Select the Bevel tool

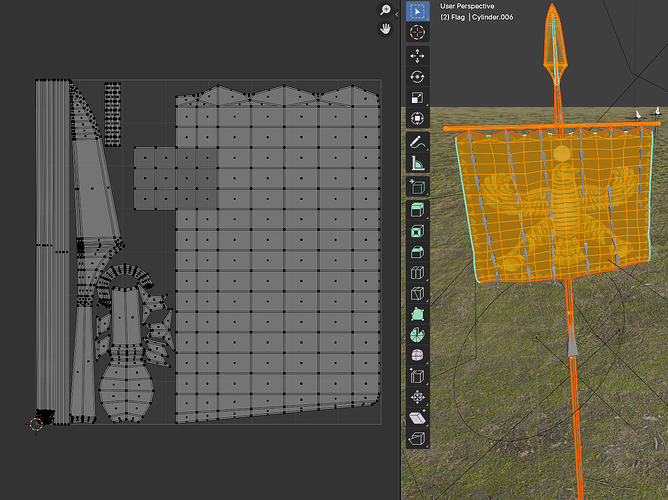[x=418, y=252]
